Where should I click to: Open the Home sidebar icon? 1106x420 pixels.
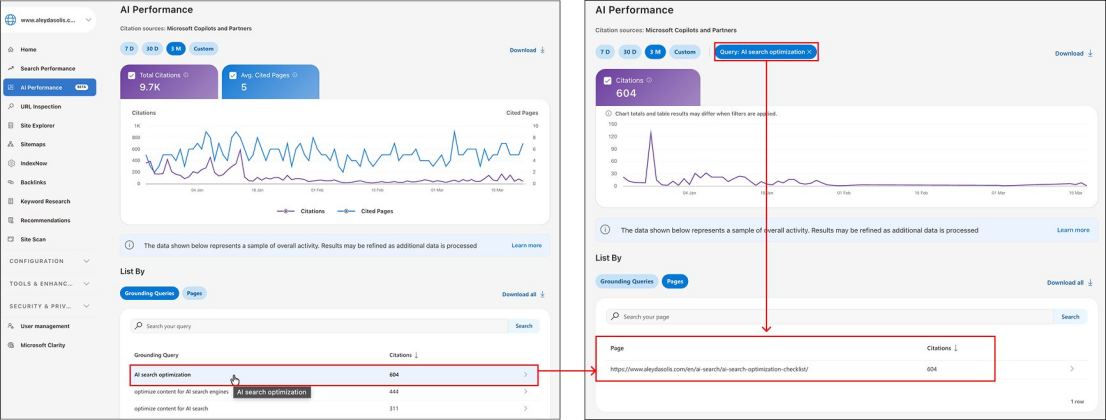[11, 49]
